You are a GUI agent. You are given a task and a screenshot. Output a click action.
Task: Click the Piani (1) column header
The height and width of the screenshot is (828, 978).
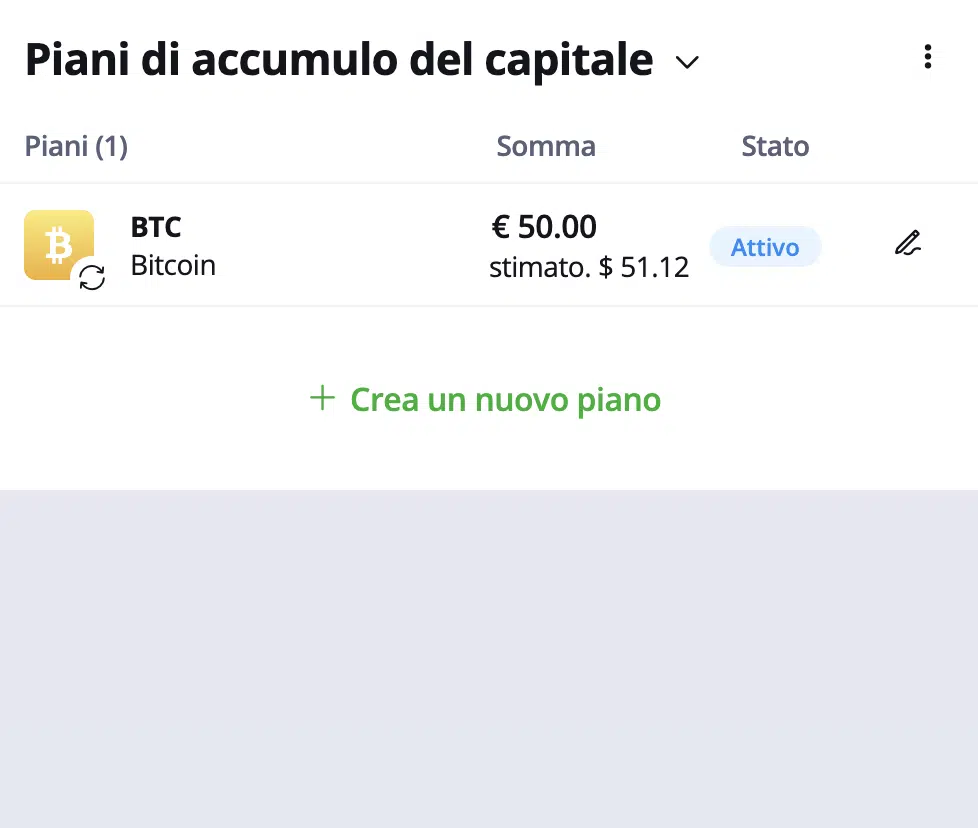(x=76, y=147)
